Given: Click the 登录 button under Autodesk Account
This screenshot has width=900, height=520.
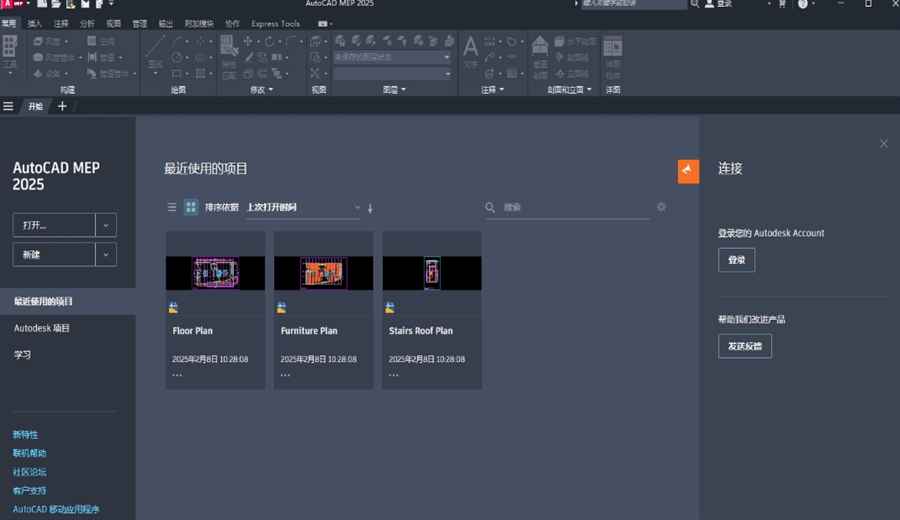Looking at the screenshot, I should pyautogui.click(x=736, y=260).
